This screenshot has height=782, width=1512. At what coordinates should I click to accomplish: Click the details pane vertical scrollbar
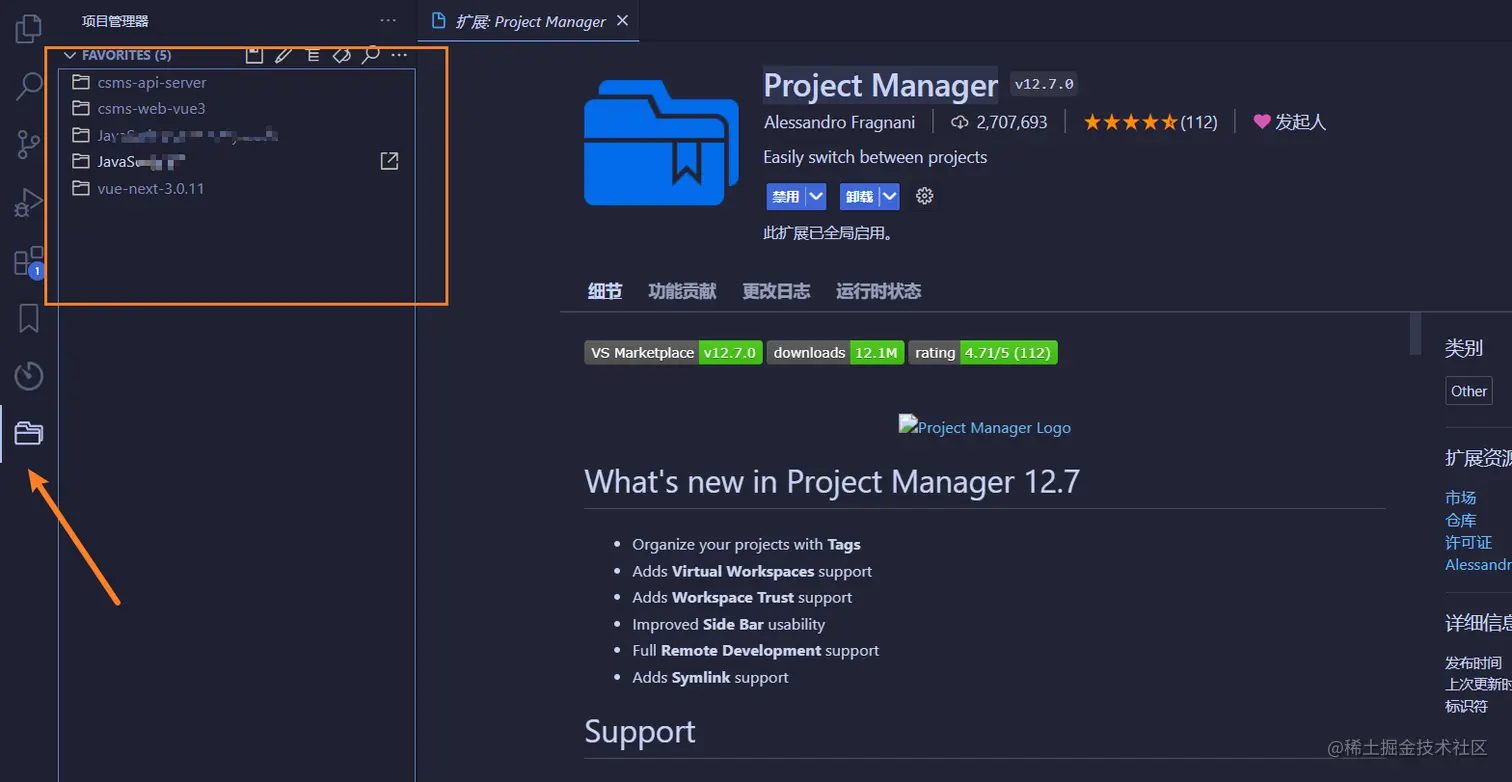click(1415, 334)
